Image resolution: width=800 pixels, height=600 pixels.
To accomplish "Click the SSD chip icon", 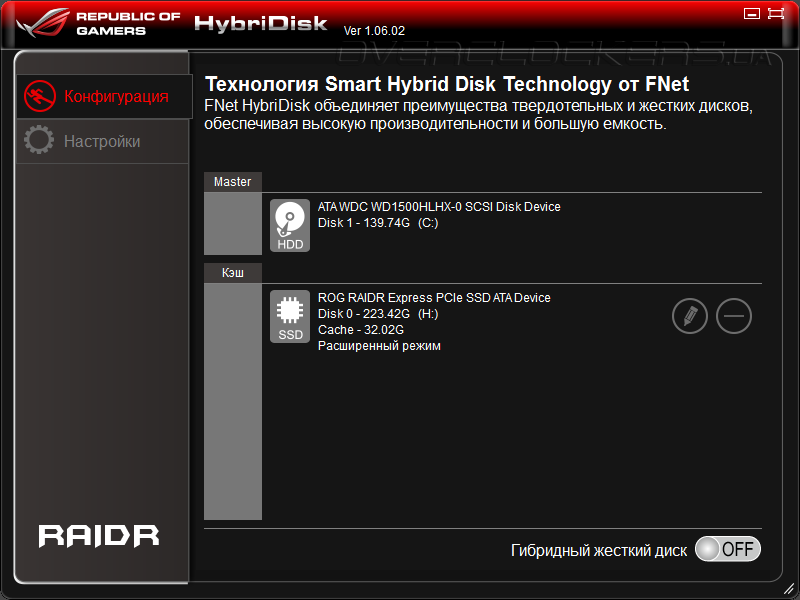I will tap(290, 316).
